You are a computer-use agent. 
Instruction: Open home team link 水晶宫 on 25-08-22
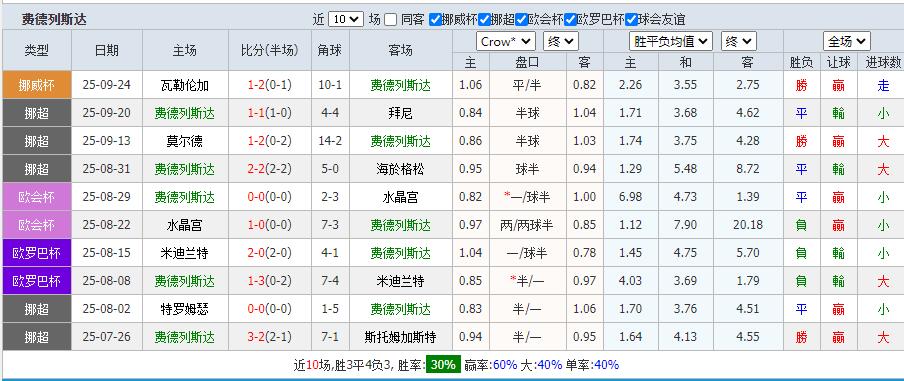click(184, 225)
